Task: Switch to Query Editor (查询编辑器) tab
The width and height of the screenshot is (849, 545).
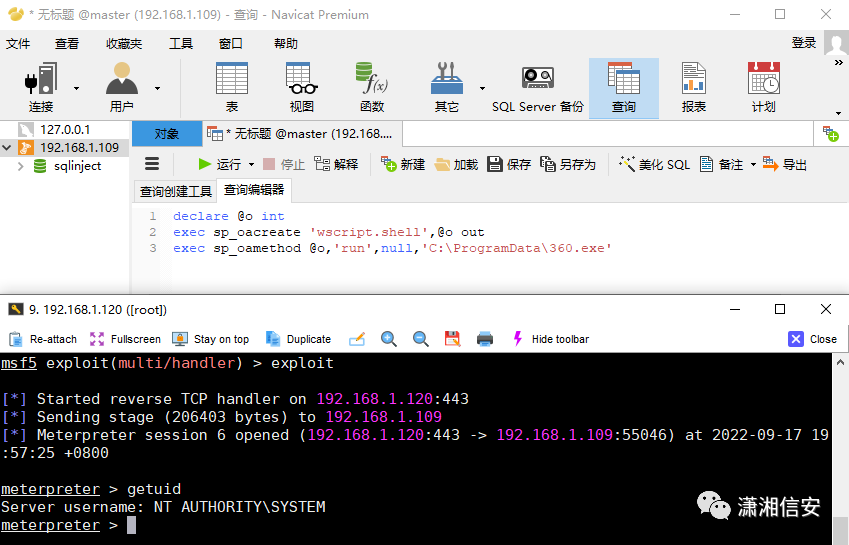Action: click(x=254, y=190)
